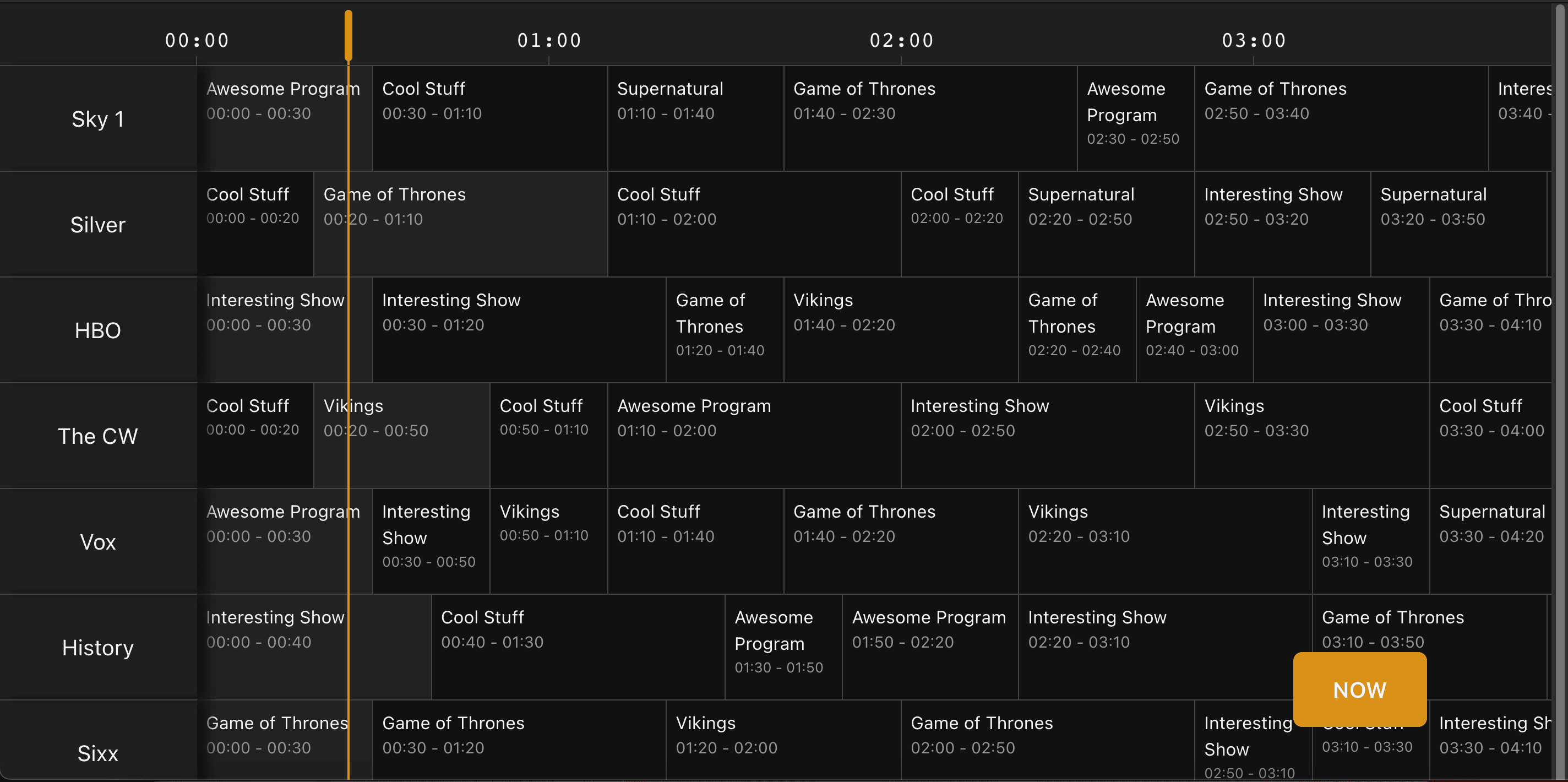Select the HBO channel label
The width and height of the screenshot is (1568, 782).
97,330
